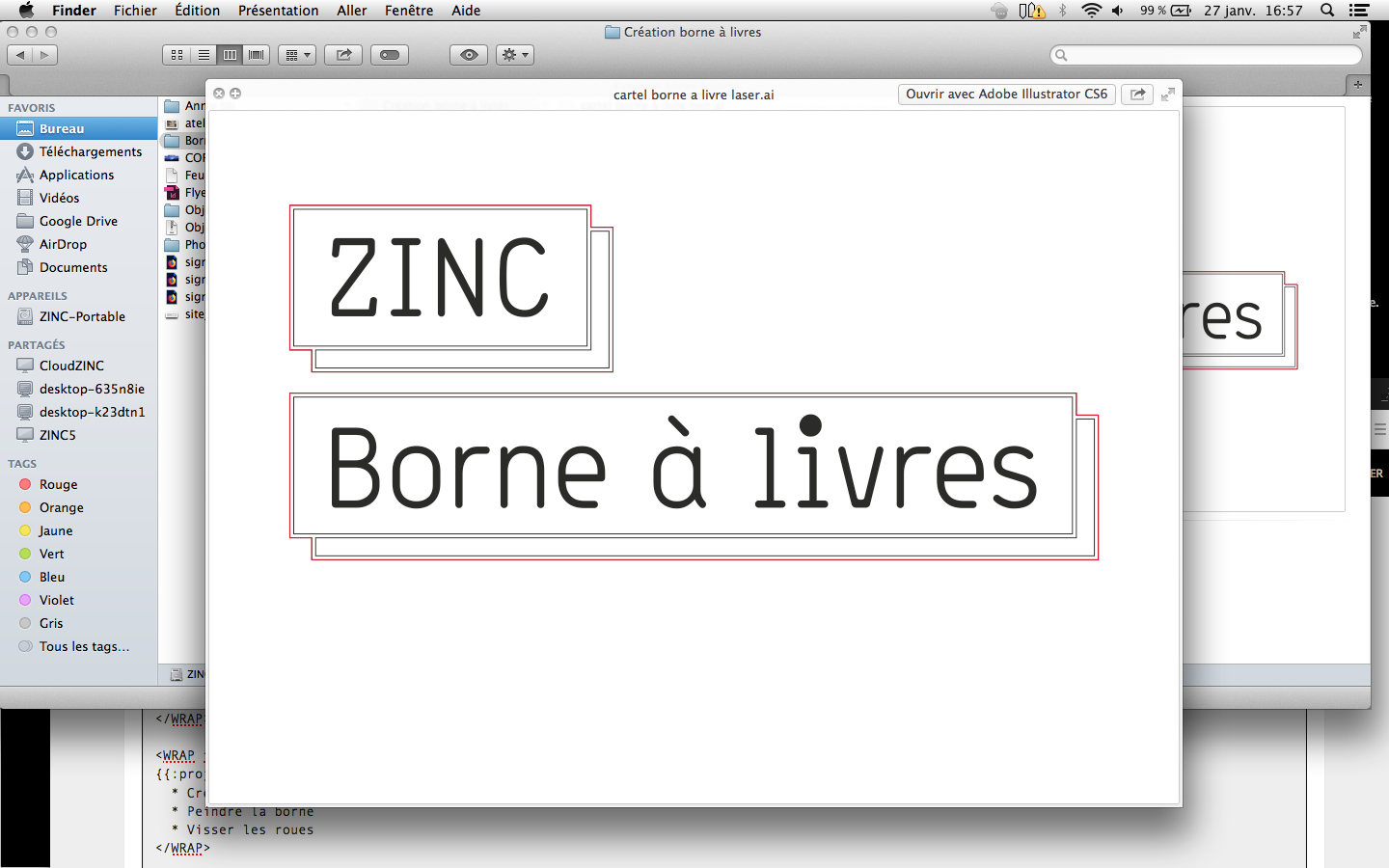The image size is (1389, 868).
Task: Open Vidéos in the sidebar
Action: click(78, 198)
